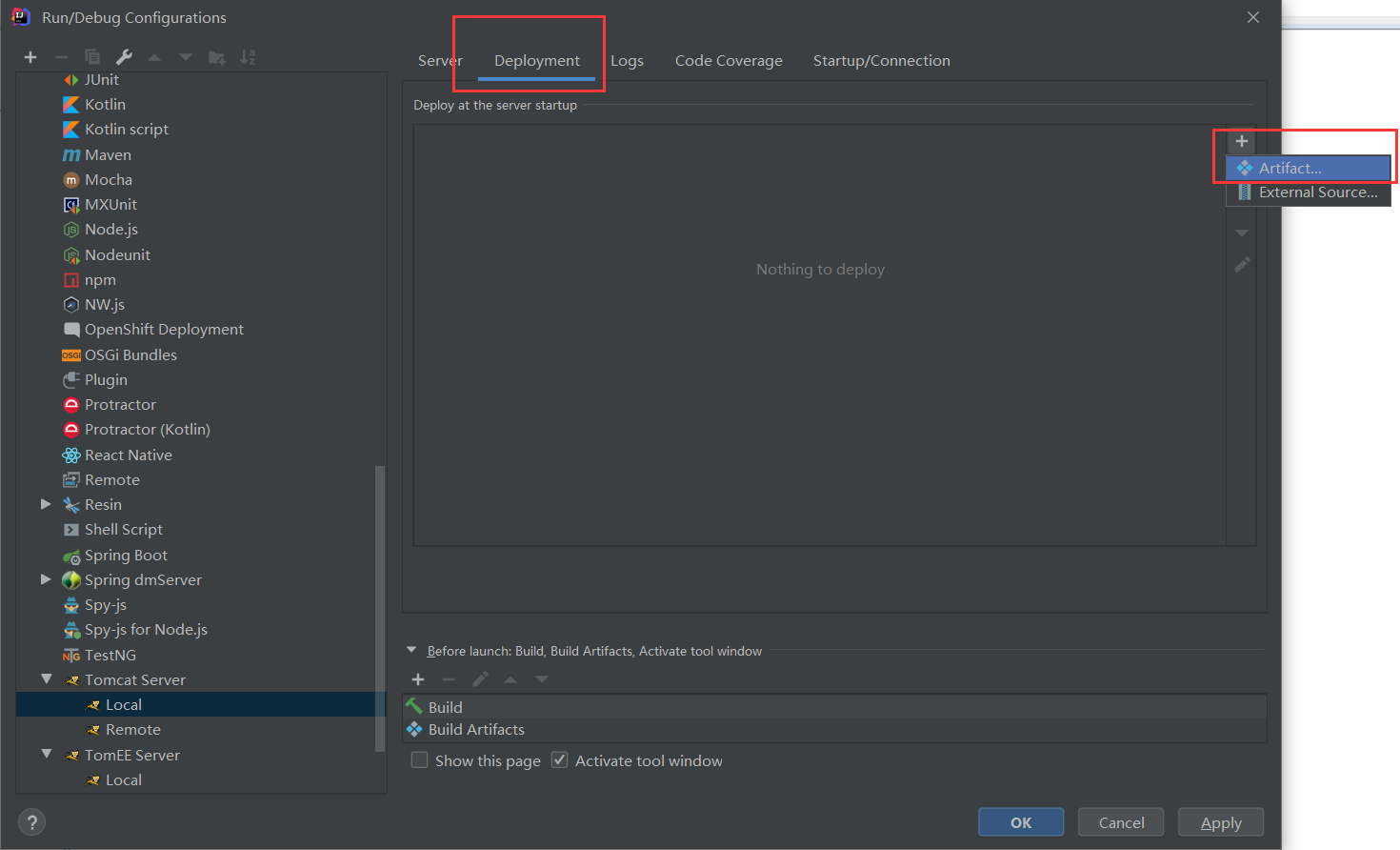This screenshot has height=850, width=1400.
Task: Select Shell Script configuration type
Action: [x=123, y=529]
